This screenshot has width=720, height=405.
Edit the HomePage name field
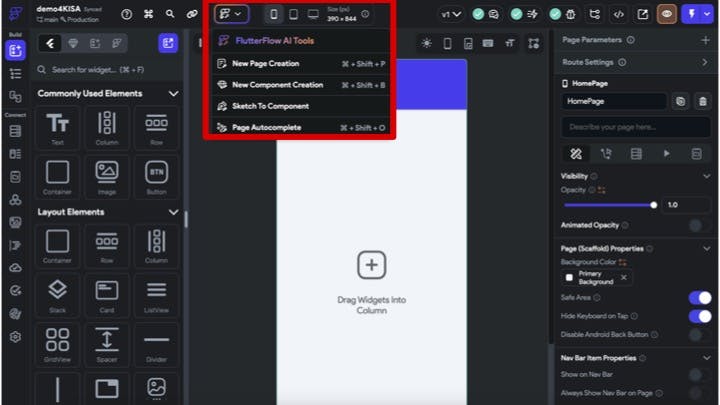613,101
